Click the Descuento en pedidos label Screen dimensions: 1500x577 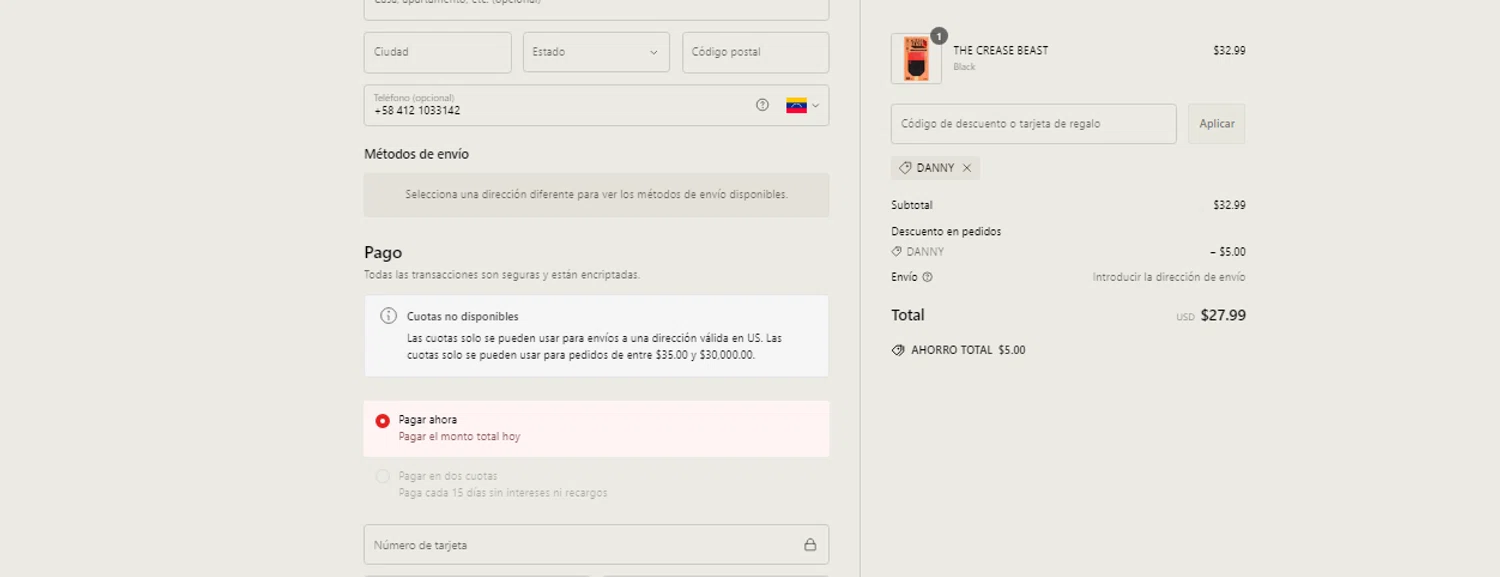click(x=946, y=231)
